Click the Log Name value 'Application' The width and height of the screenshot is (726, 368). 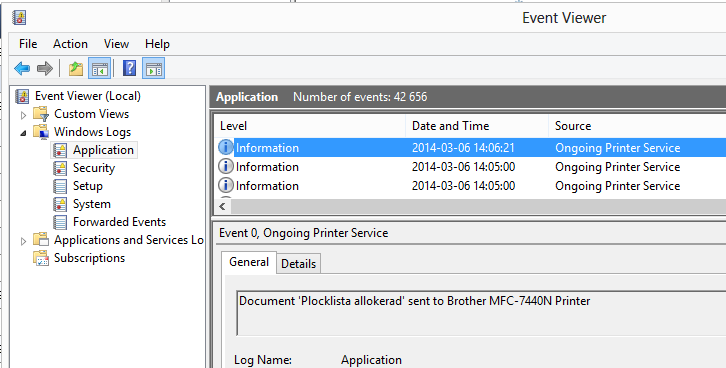(371, 360)
